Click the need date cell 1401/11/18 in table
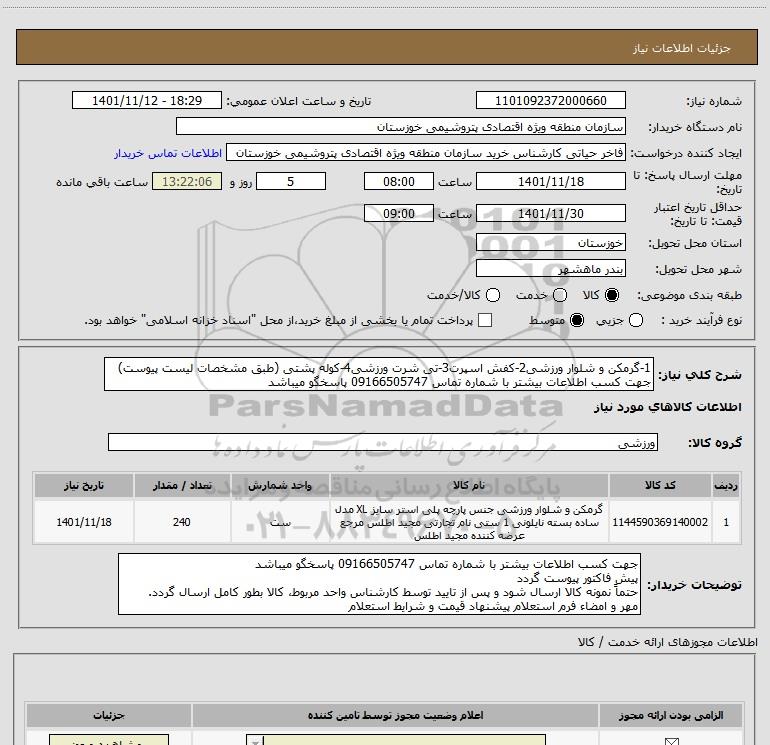 click(x=84, y=522)
